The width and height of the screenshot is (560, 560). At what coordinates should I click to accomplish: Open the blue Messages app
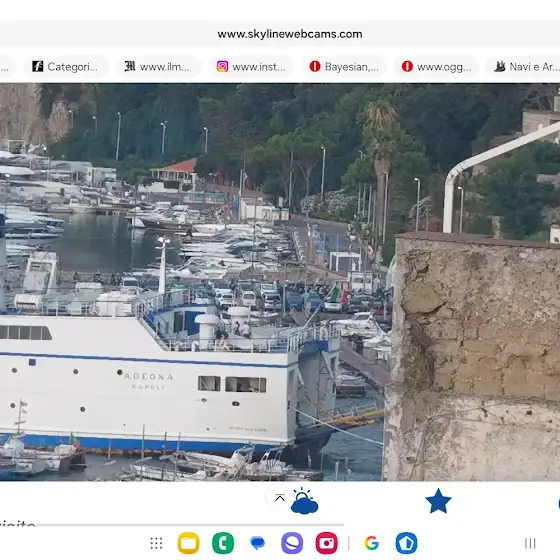coord(258,543)
